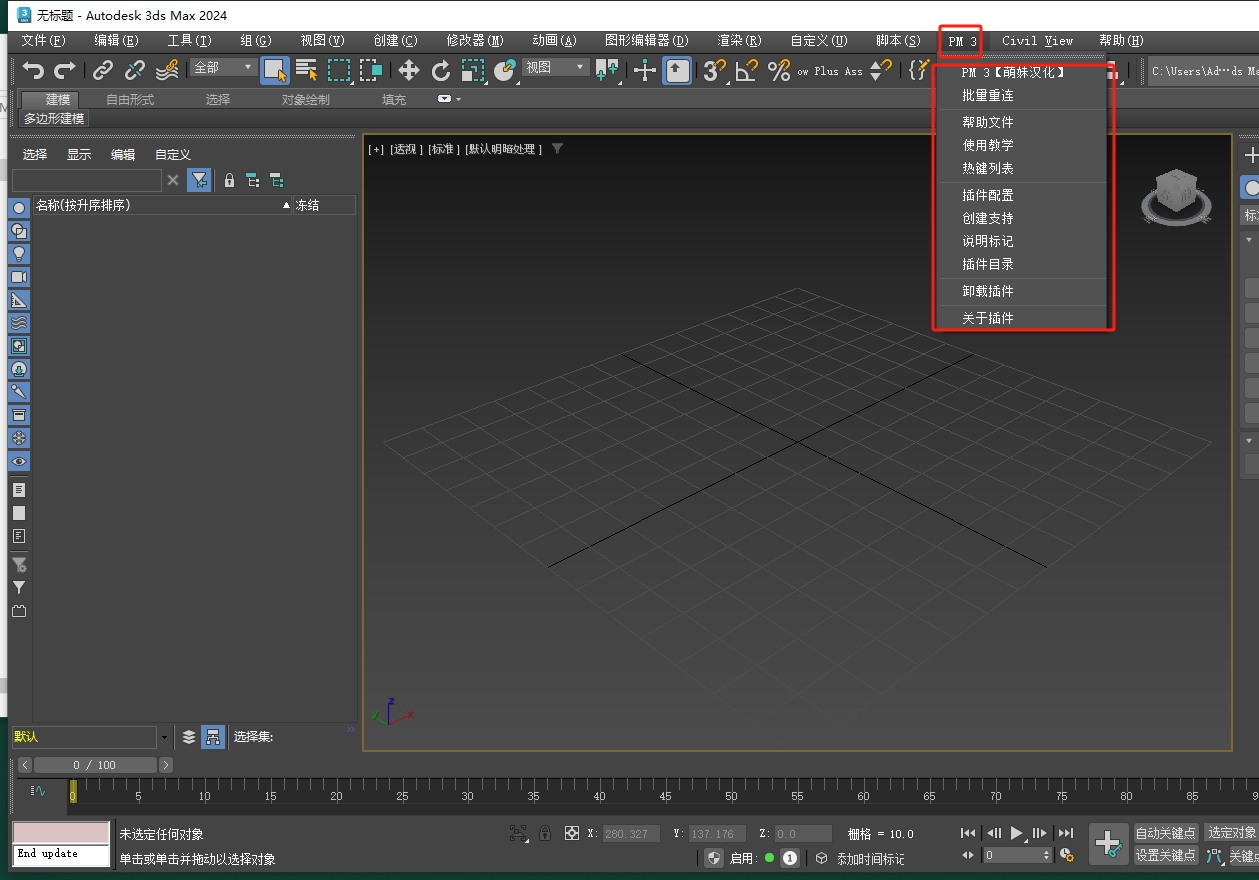Image resolution: width=1259 pixels, height=880 pixels.
Task: Open Select by Name list icon
Action: [x=307, y=70]
